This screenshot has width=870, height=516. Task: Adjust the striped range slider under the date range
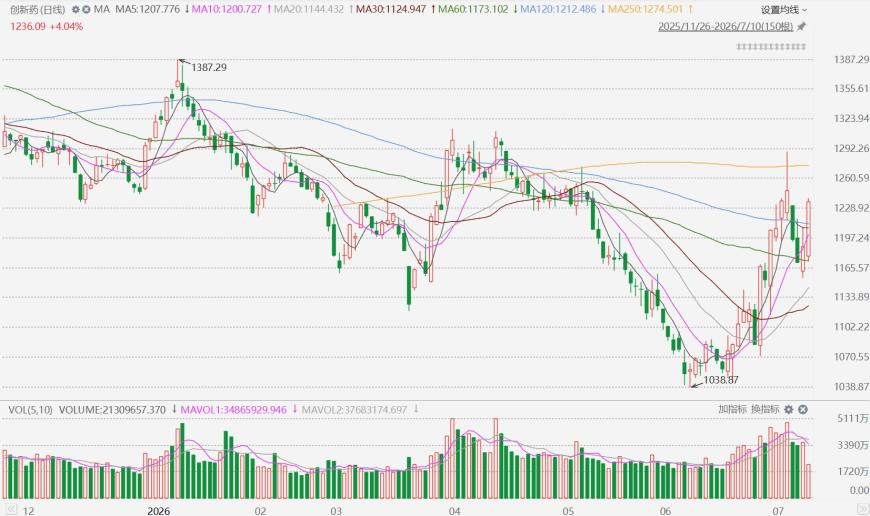coord(771,47)
